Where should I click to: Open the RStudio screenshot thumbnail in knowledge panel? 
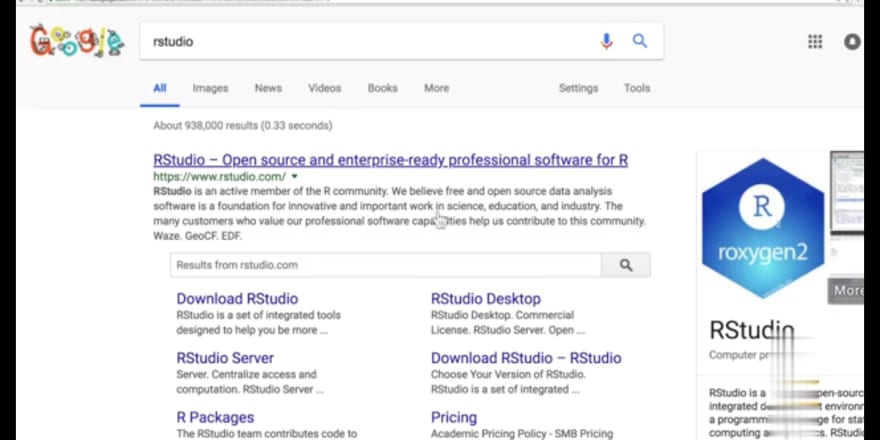click(x=847, y=192)
